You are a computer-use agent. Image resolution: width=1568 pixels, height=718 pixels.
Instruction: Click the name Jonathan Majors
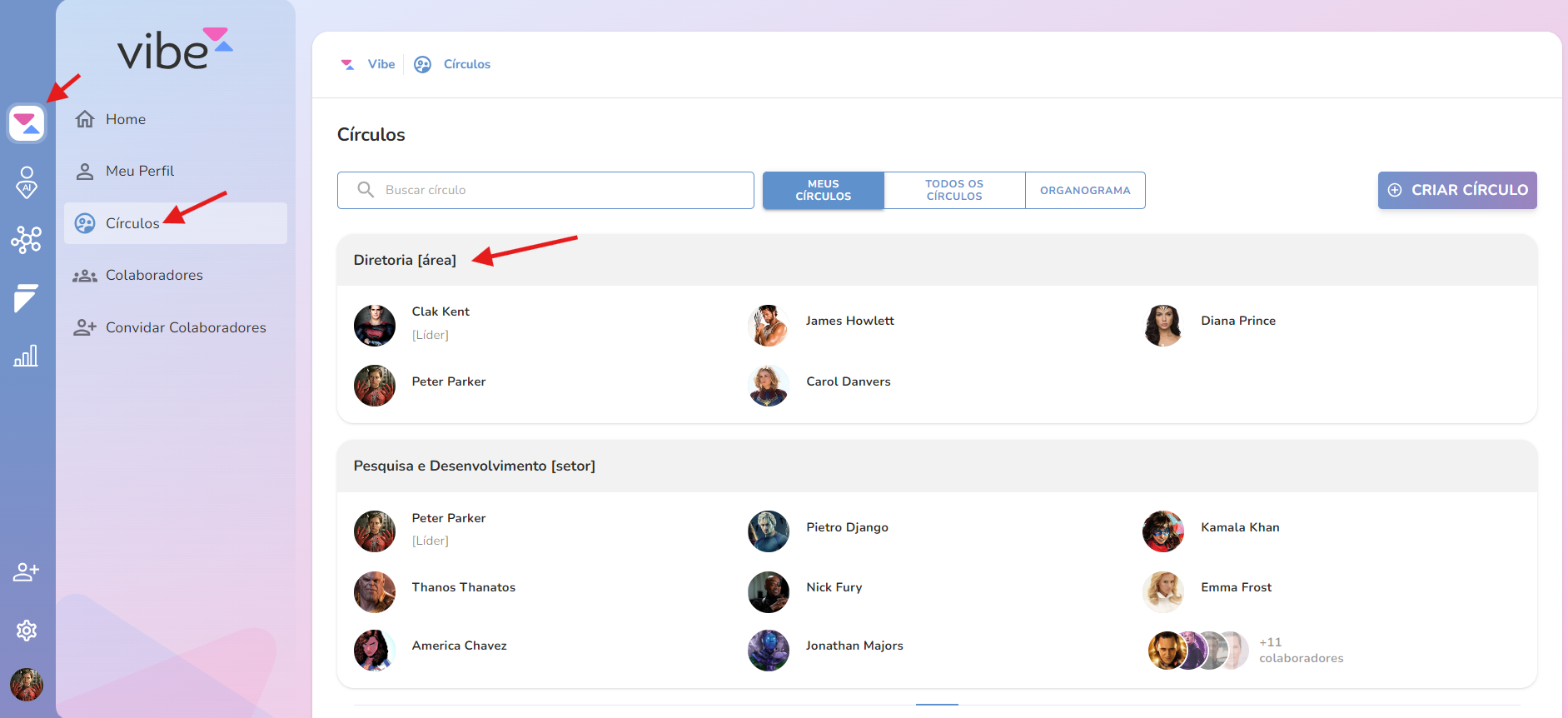point(854,646)
